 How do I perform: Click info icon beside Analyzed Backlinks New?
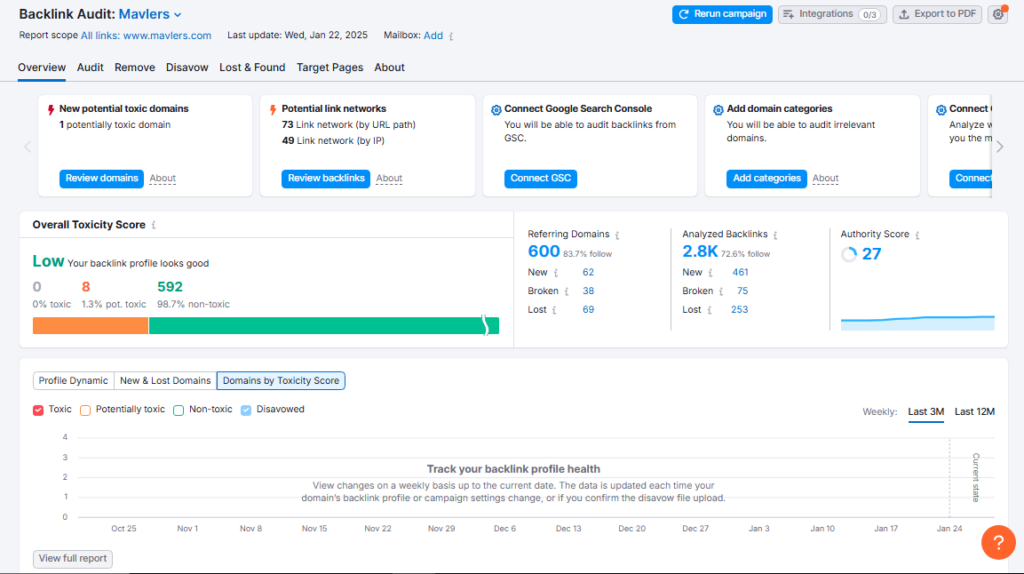pyautogui.click(x=711, y=273)
